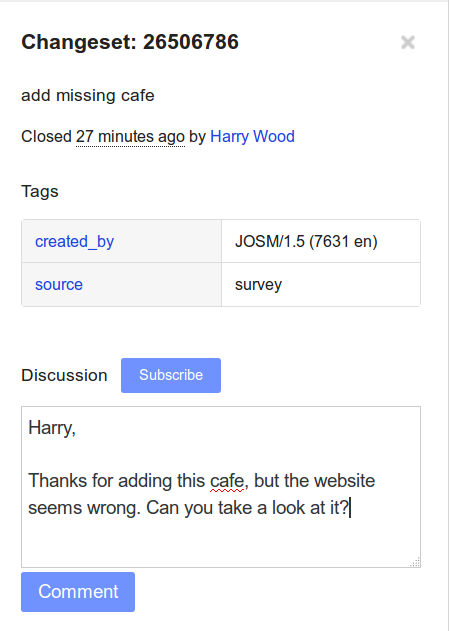Click the text box resize grip handle
The height and width of the screenshot is (631, 449).
[x=415, y=562]
